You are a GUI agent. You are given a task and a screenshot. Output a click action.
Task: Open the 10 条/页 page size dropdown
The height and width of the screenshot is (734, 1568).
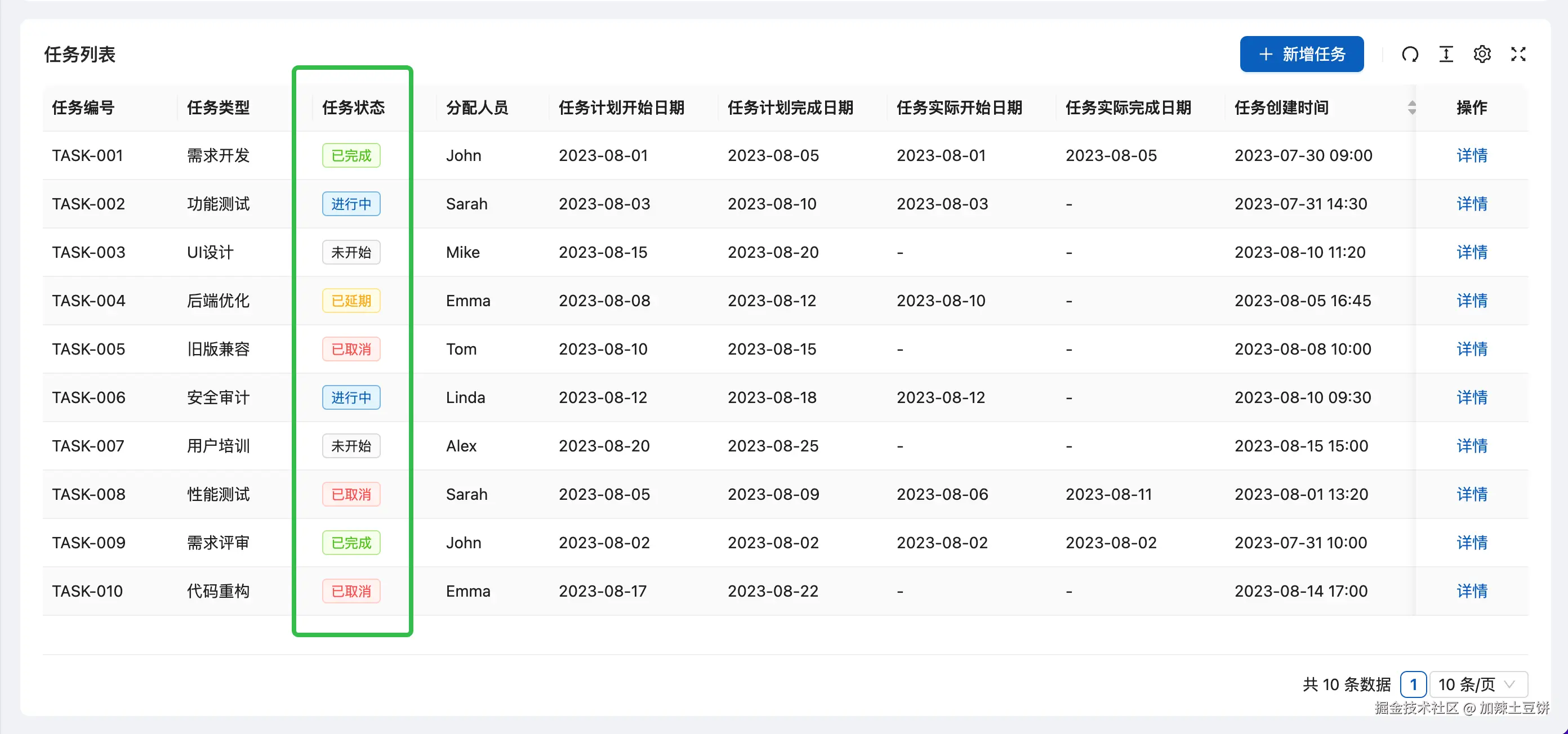(1478, 684)
